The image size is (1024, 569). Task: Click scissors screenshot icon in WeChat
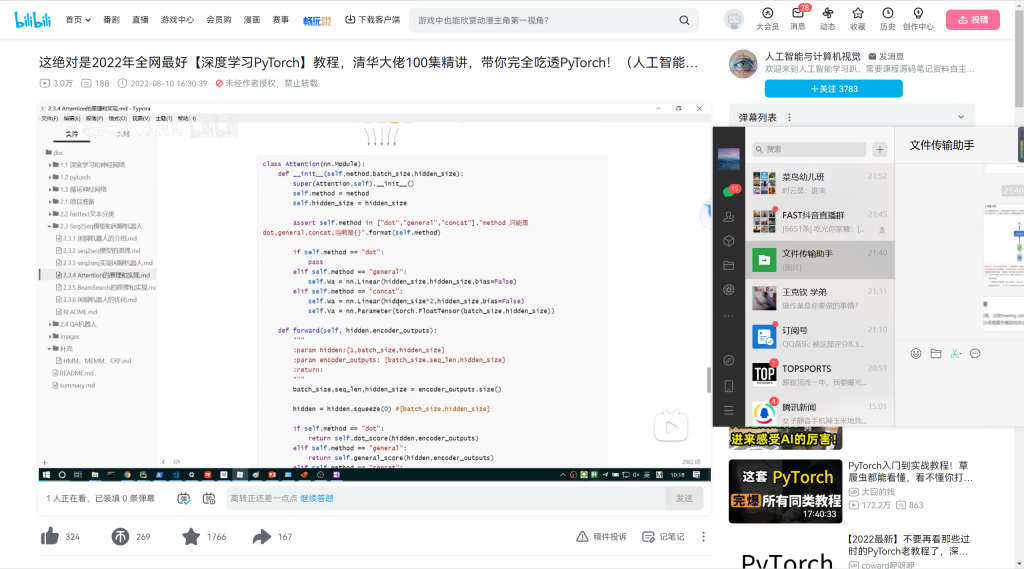pos(955,353)
